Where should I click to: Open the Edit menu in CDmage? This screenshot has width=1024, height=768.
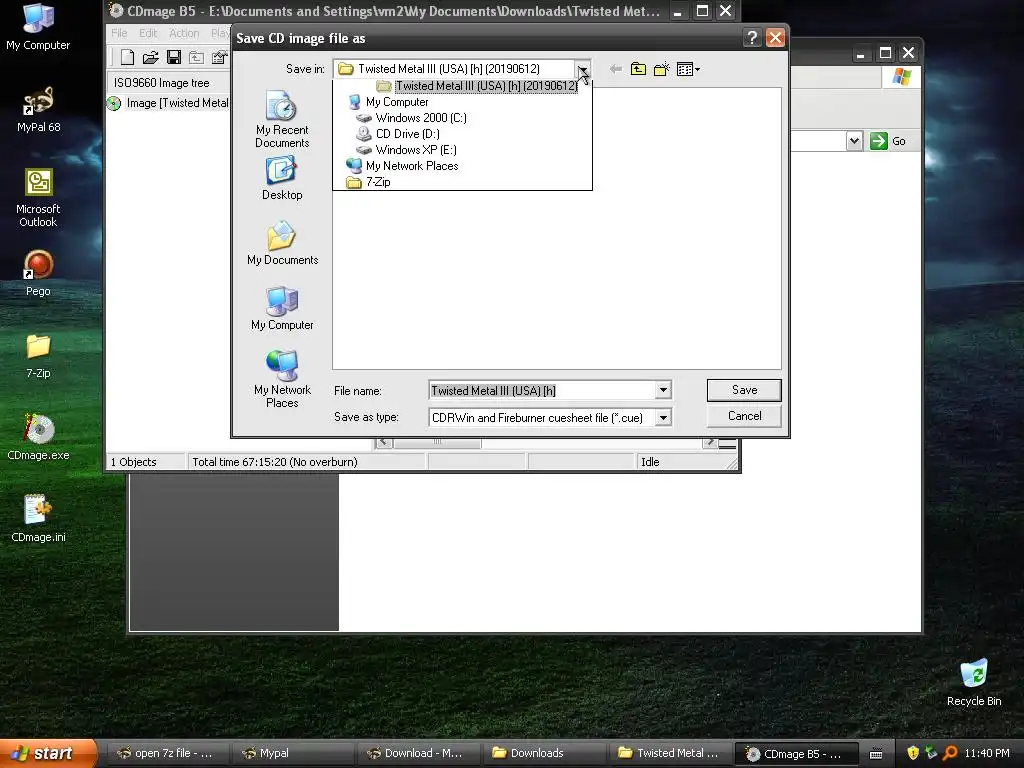[148, 33]
